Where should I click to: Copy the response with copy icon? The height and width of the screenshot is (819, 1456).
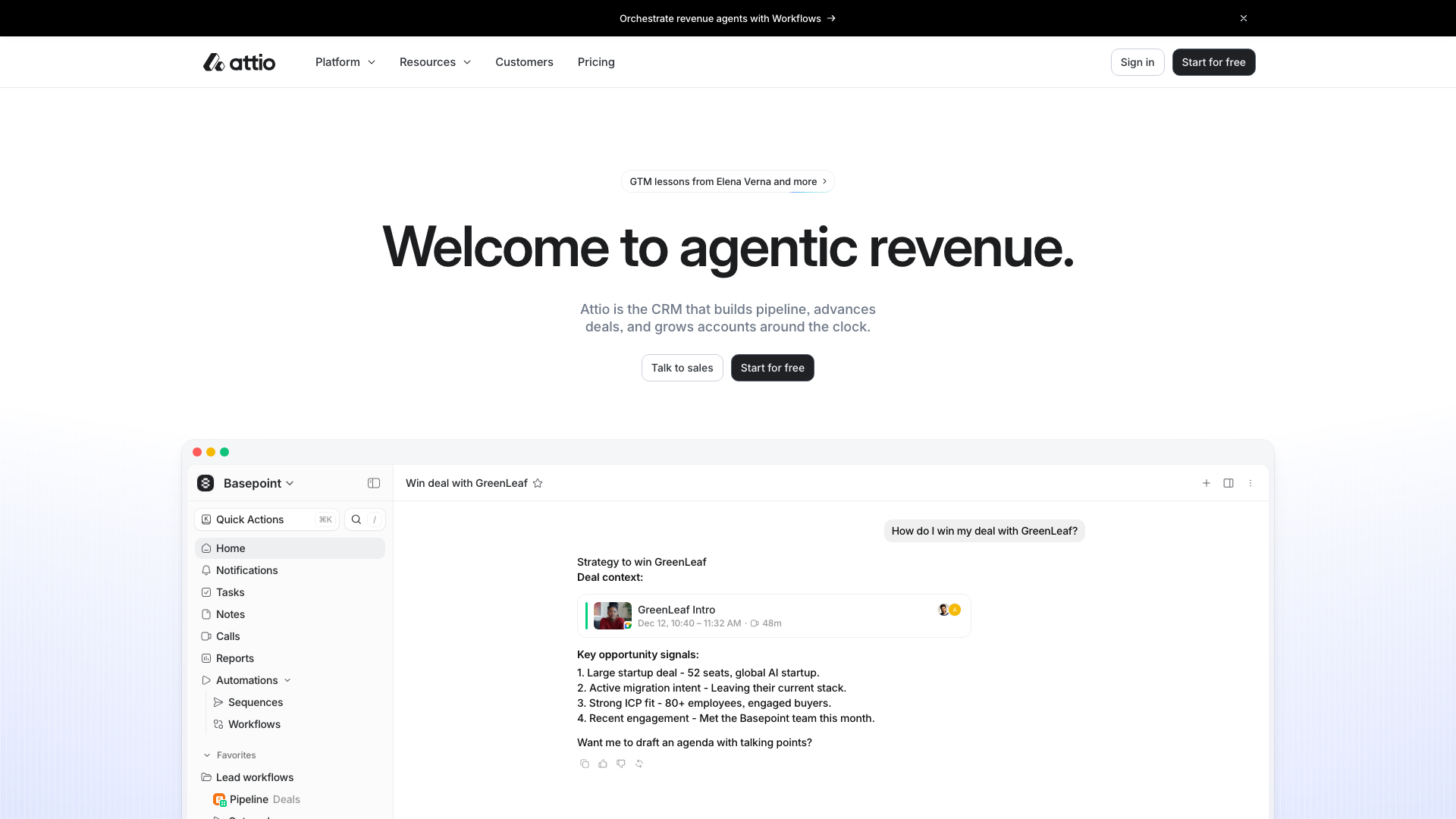click(585, 764)
